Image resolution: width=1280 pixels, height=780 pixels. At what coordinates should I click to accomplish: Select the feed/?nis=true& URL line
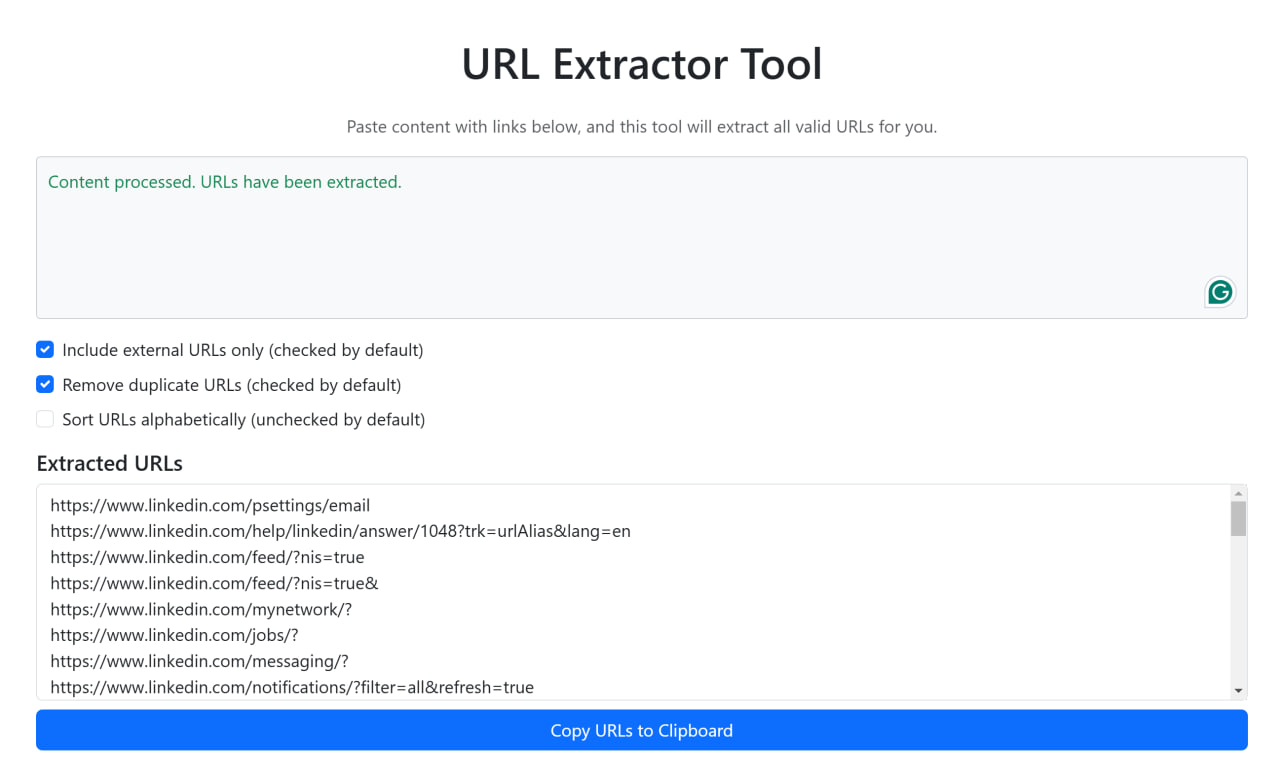point(214,583)
